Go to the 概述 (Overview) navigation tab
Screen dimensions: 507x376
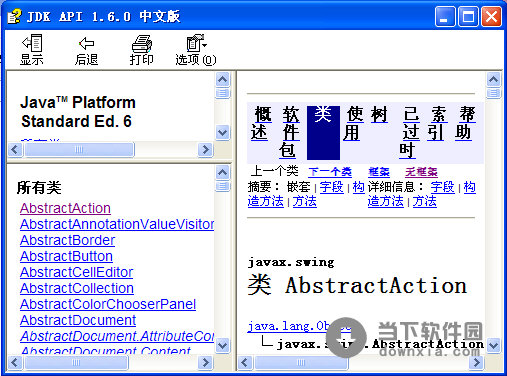pyautogui.click(x=261, y=124)
